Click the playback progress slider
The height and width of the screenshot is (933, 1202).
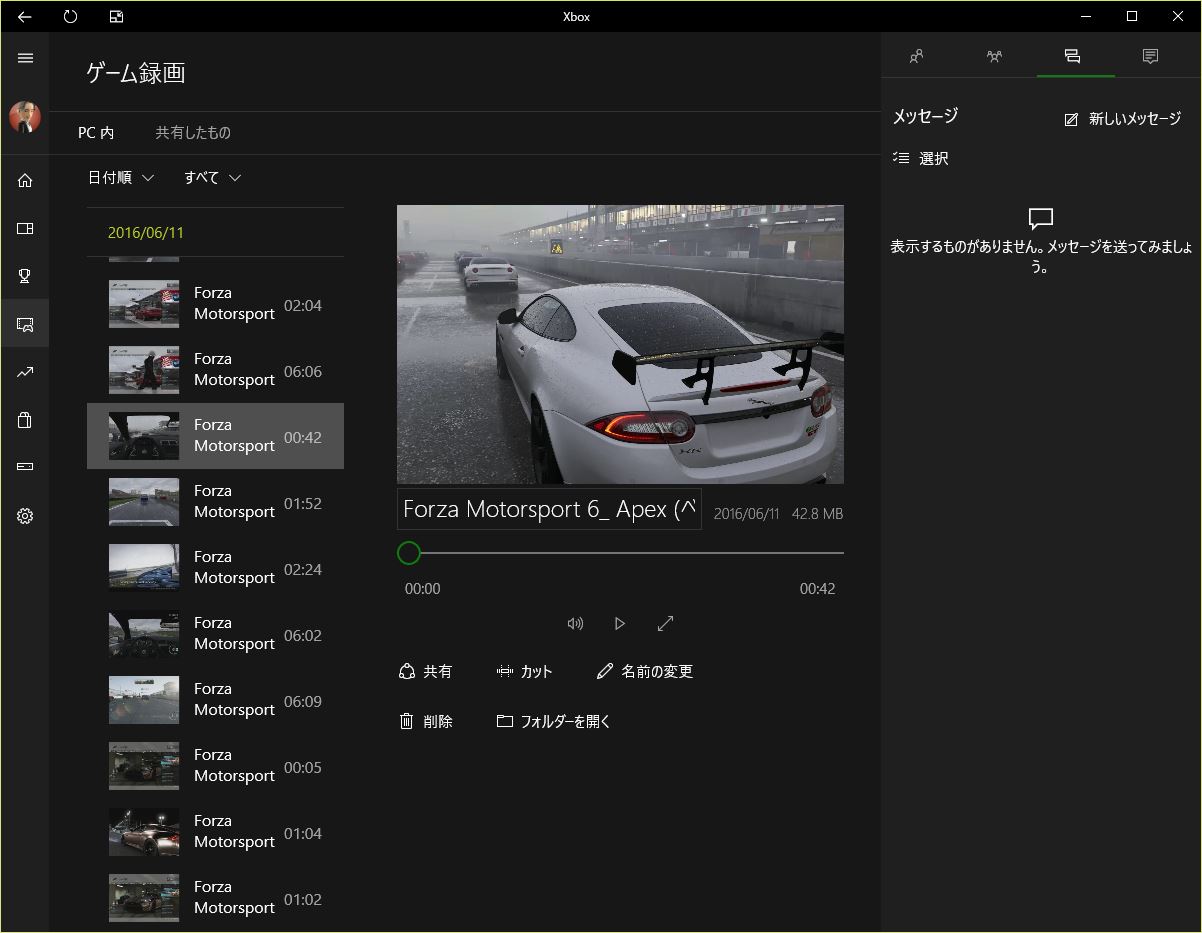tap(620, 553)
